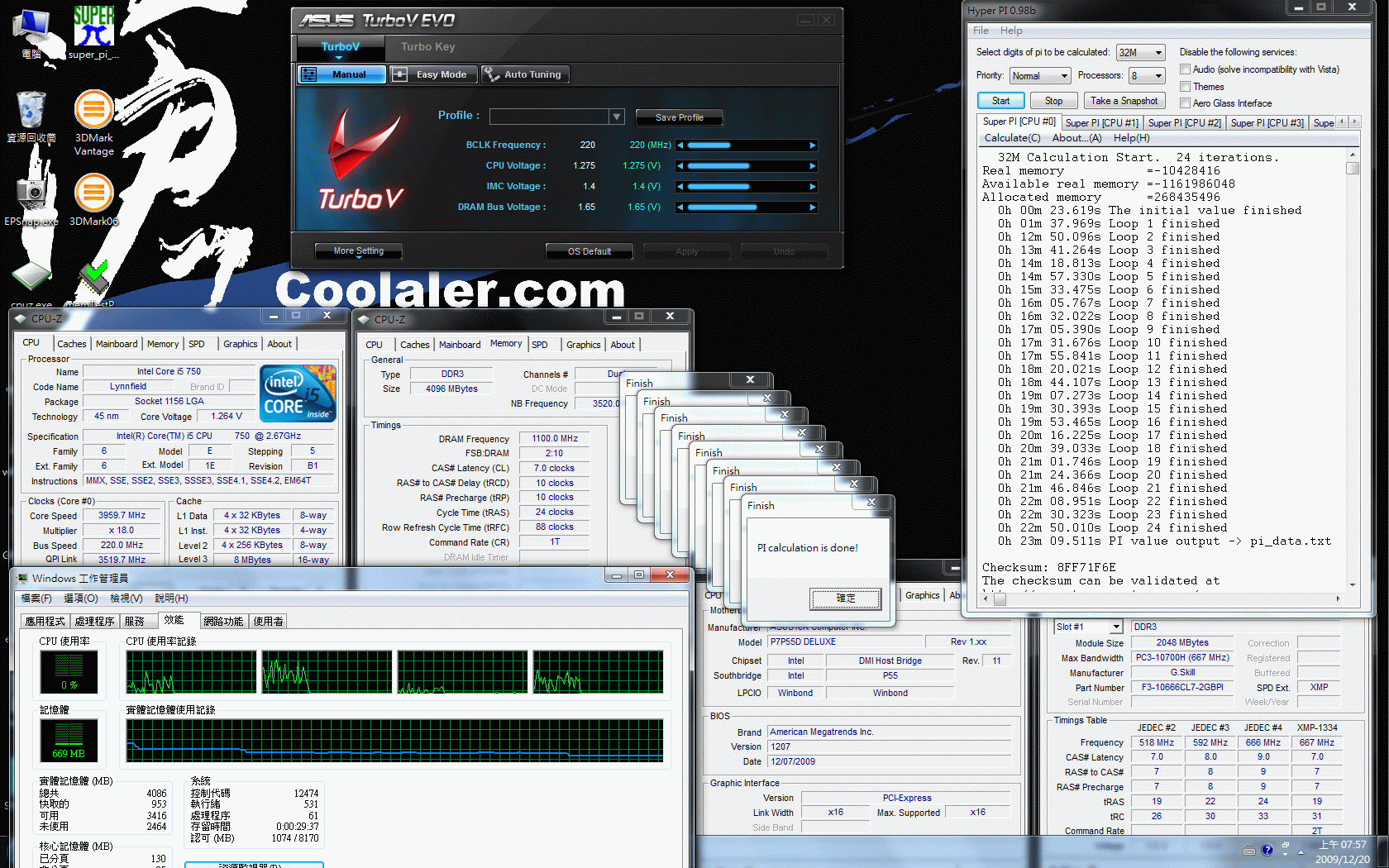This screenshot has height=868, width=1389.
Task: Open the Priority Normal dropdown
Action: (1040, 76)
